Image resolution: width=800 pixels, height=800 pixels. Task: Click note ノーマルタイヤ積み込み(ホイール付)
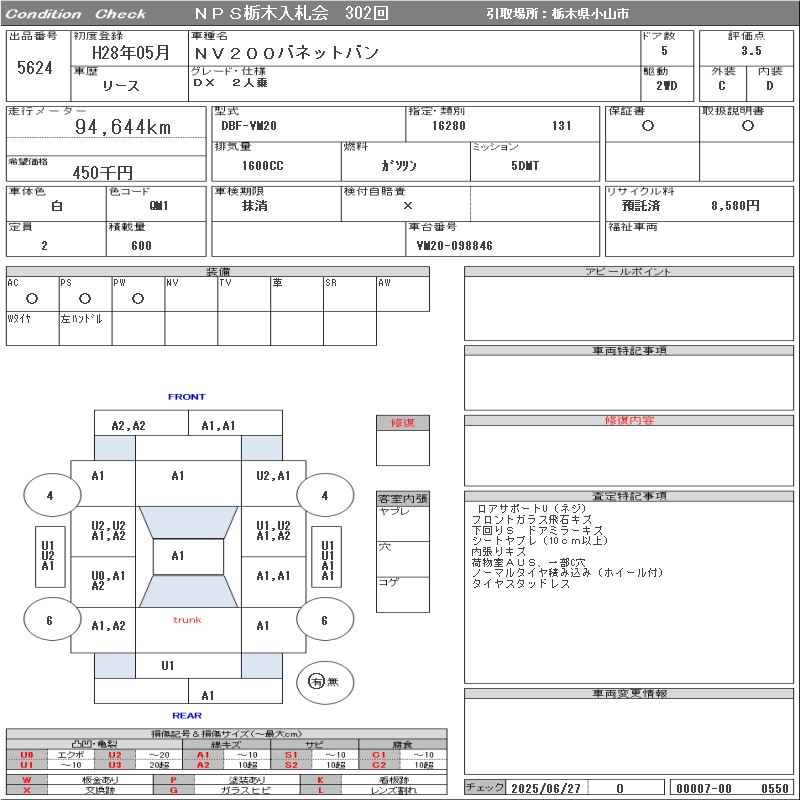pos(567,572)
